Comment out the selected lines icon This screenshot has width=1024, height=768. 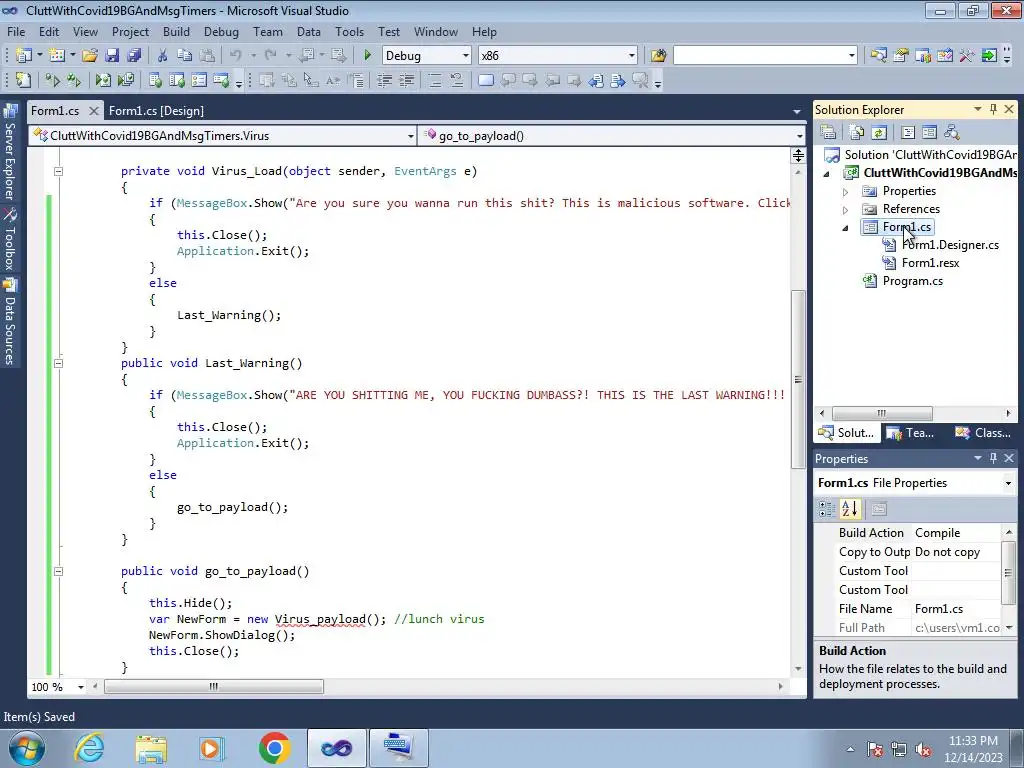pos(434,80)
